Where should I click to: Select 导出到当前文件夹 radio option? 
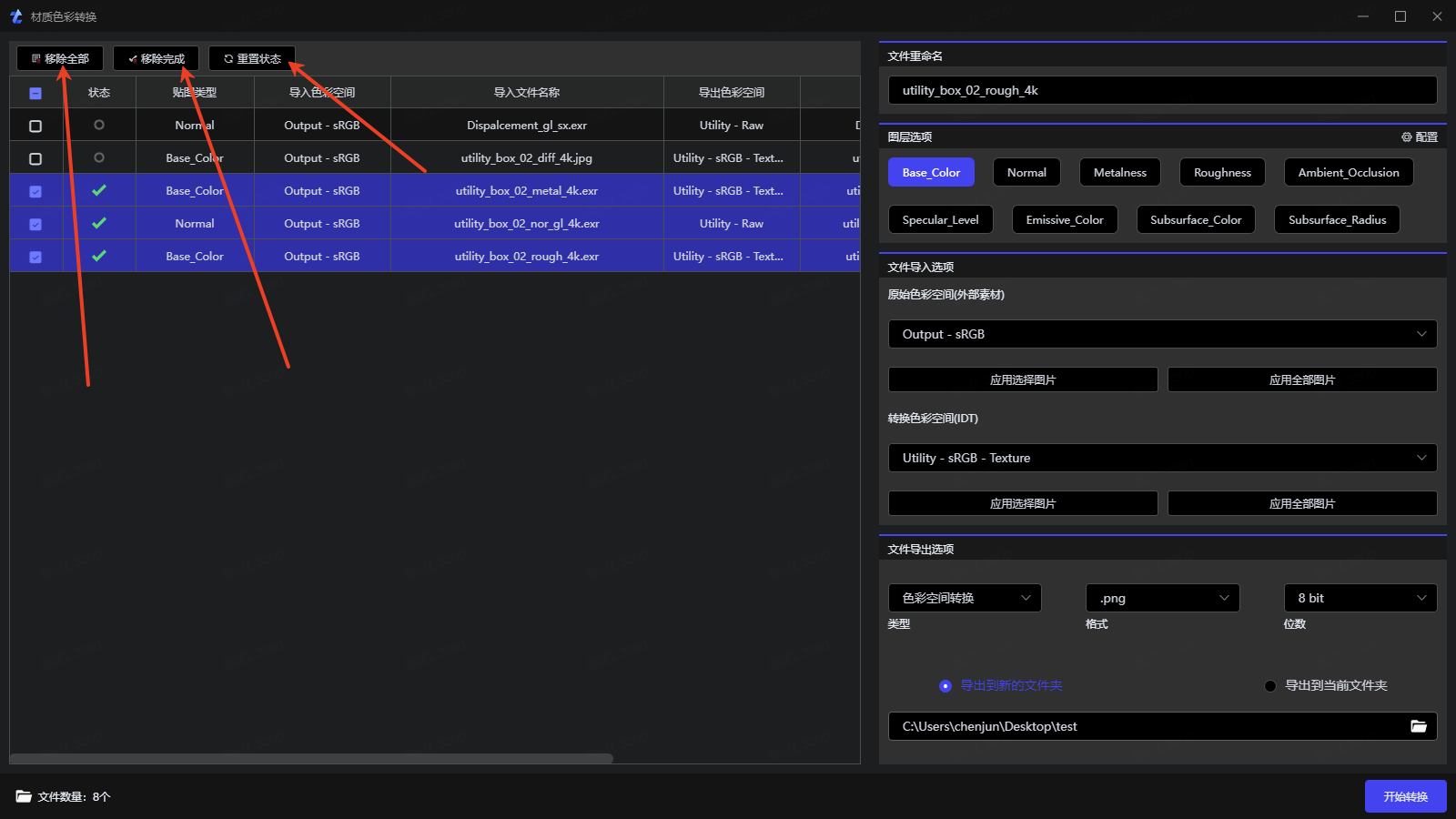[1270, 685]
